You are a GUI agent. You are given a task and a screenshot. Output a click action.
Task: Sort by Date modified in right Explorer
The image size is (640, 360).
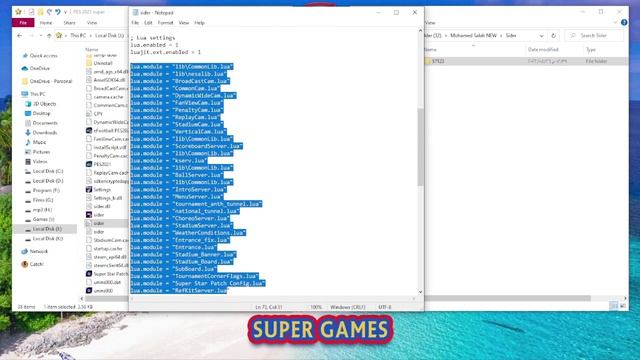coord(543,50)
